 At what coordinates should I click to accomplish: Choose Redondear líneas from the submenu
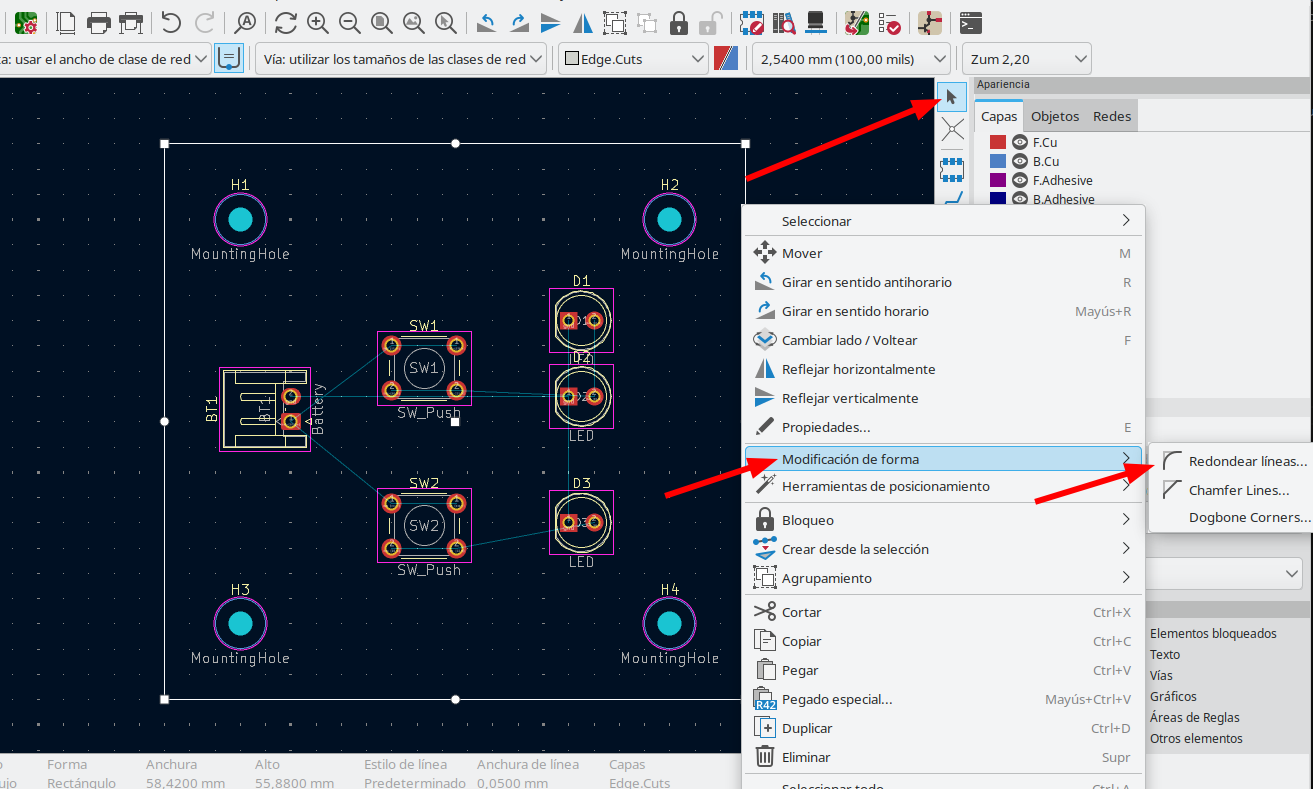(1247, 462)
